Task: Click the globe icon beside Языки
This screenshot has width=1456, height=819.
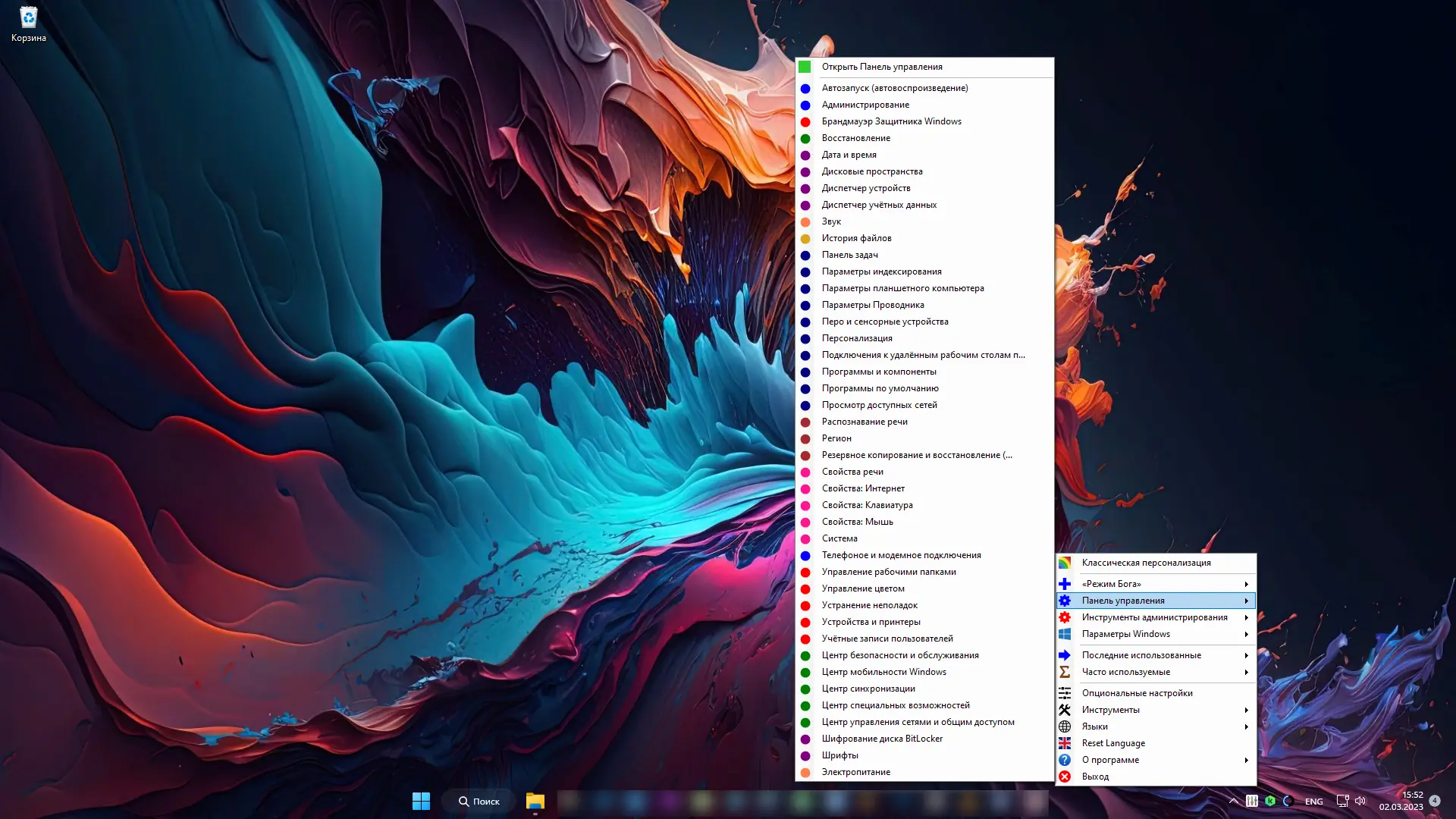Action: (1065, 726)
